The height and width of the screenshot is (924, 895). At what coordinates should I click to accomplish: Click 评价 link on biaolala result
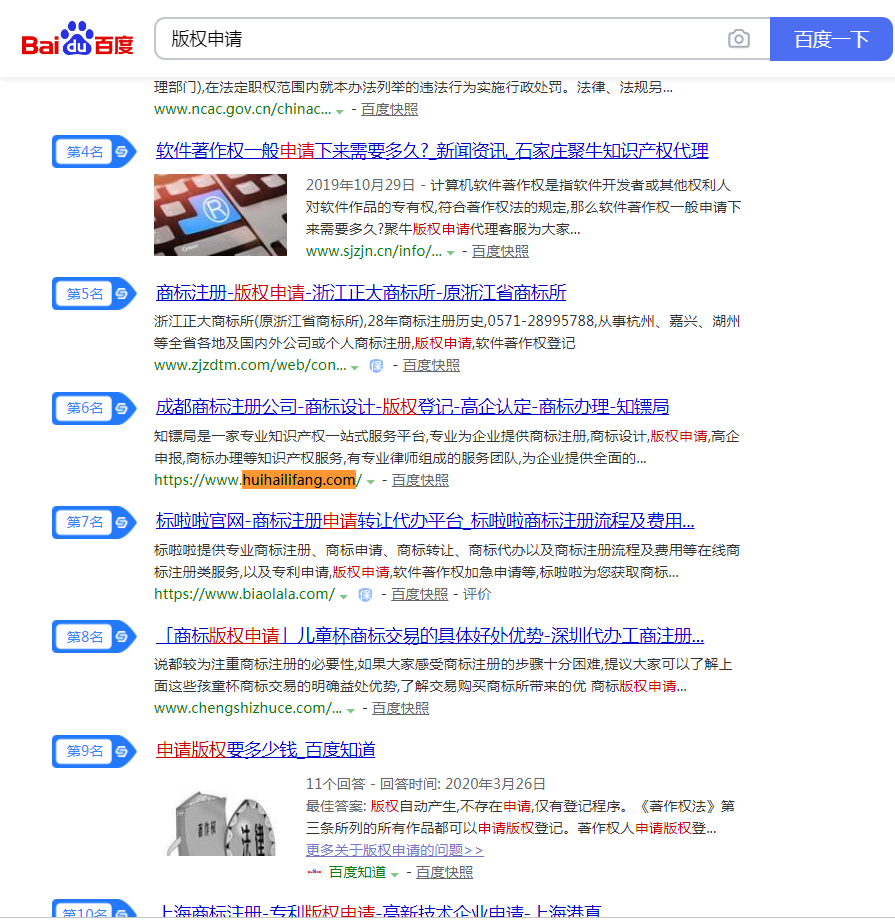click(477, 595)
